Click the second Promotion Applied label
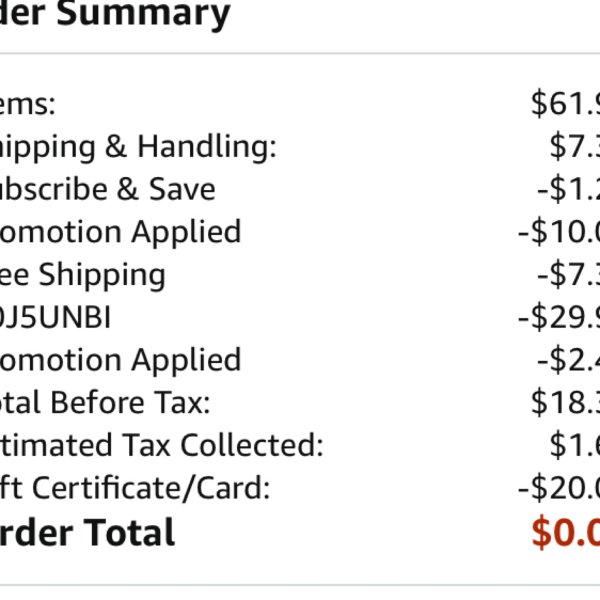Image resolution: width=600 pixels, height=600 pixels. click(121, 360)
